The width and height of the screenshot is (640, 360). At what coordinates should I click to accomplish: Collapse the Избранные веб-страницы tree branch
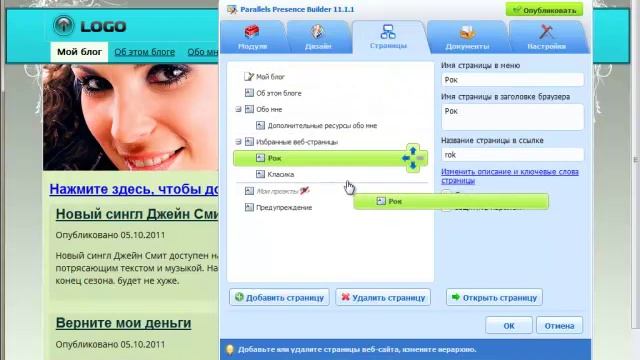click(238, 142)
